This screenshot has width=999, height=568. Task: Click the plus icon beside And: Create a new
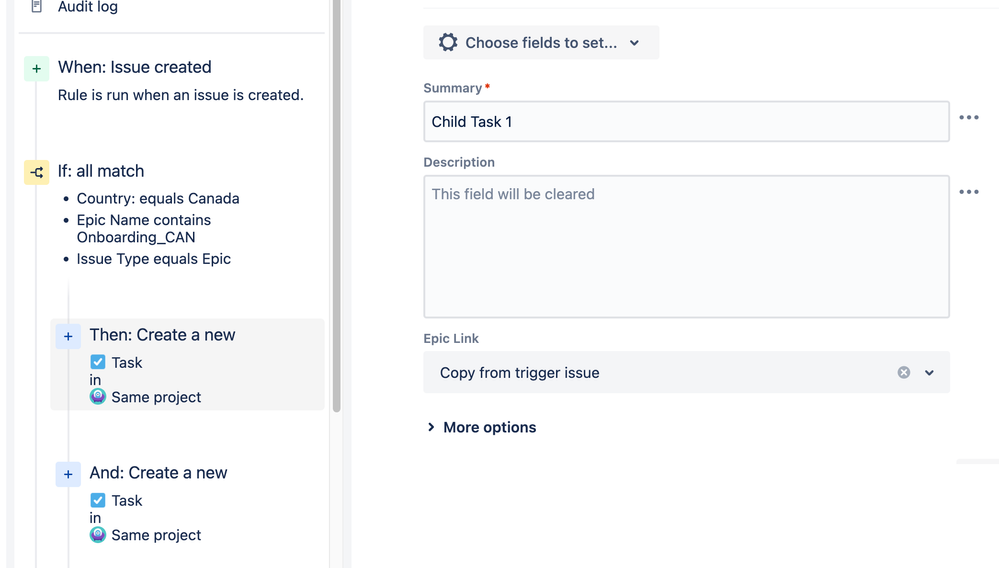coord(68,474)
